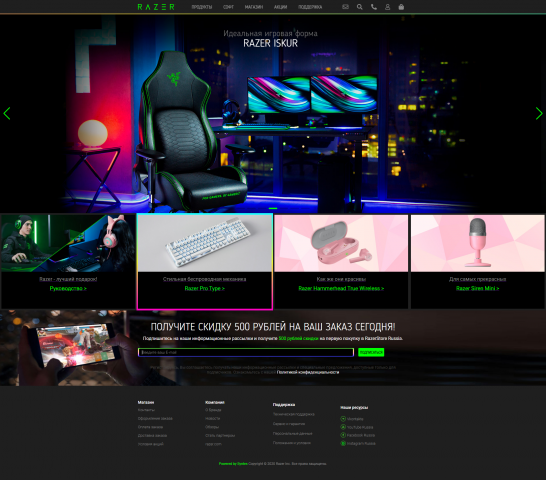
Task: Open Техническая поддержка footer link
Action: pos(294,414)
